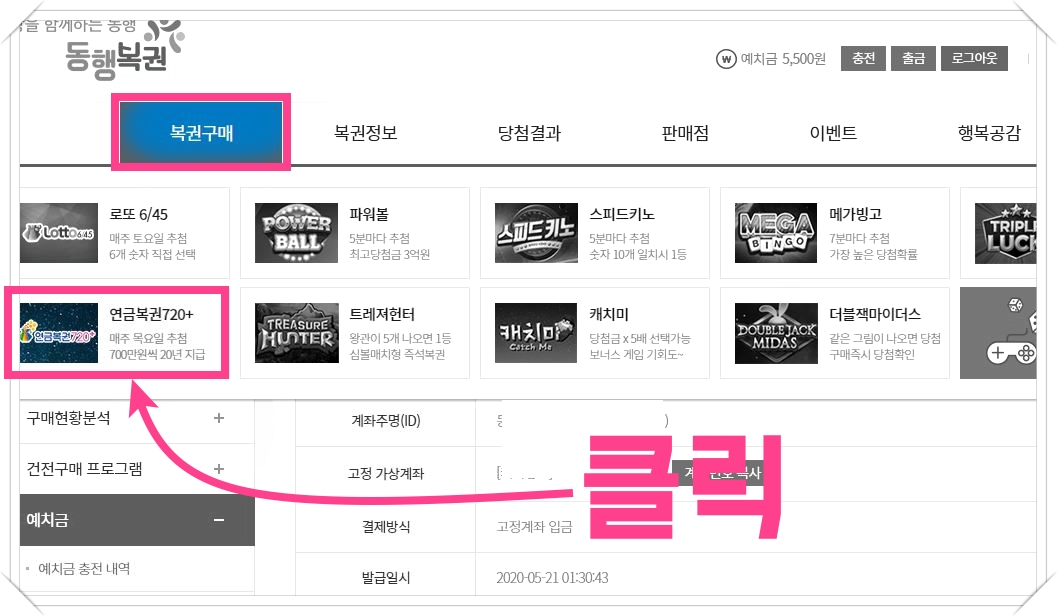Viewport: 1057px width, 616px height.
Task: Open the 스피드키노 game logo
Action: 536,233
